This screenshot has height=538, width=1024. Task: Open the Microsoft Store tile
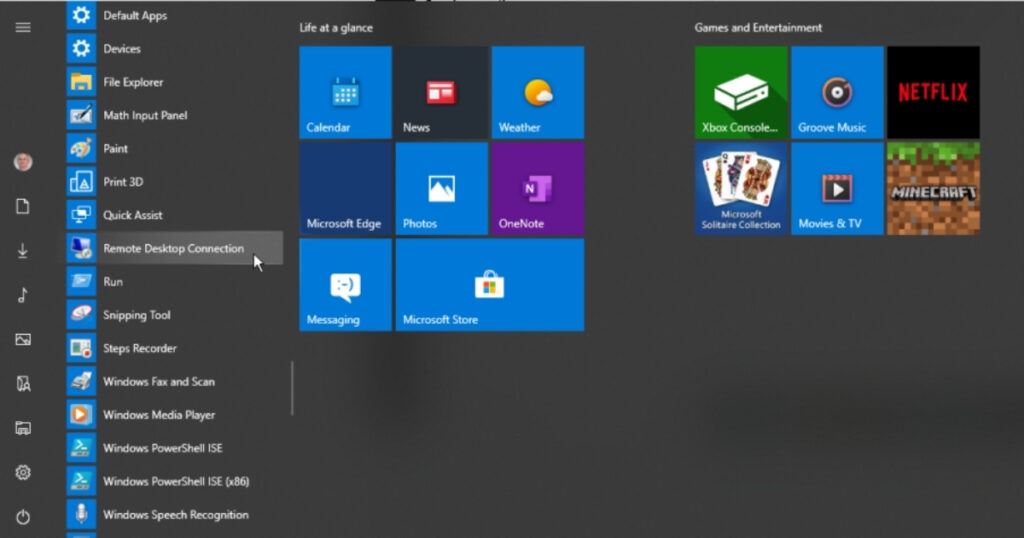coord(490,285)
